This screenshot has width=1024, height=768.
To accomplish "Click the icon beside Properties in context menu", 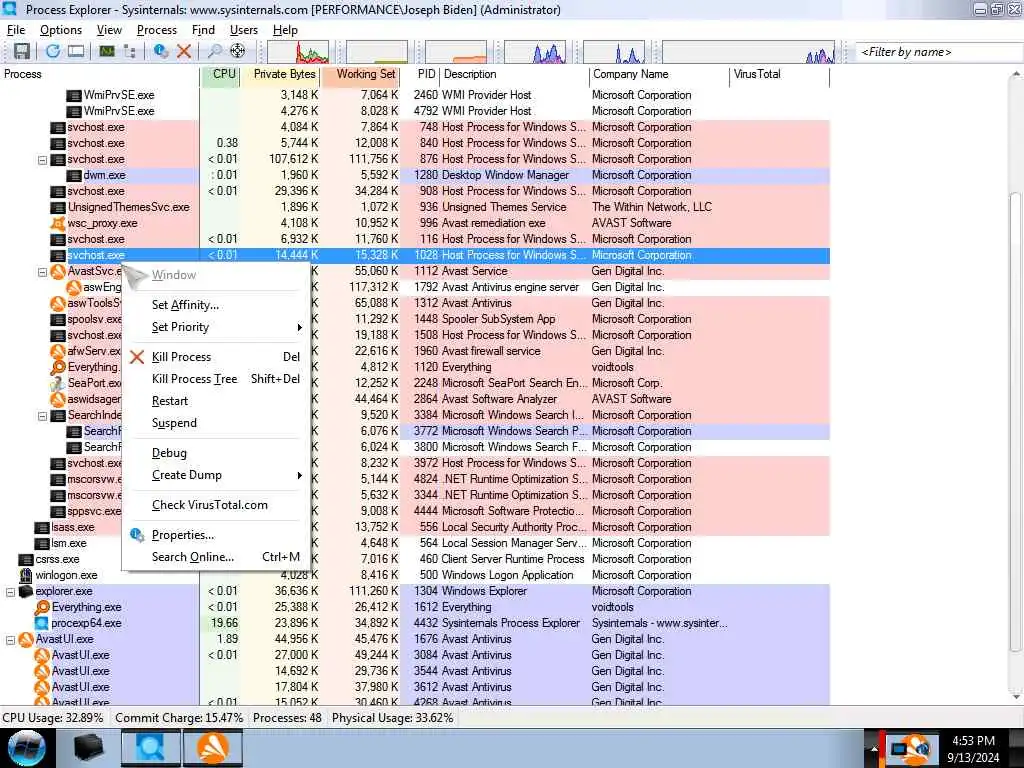I will [137, 535].
